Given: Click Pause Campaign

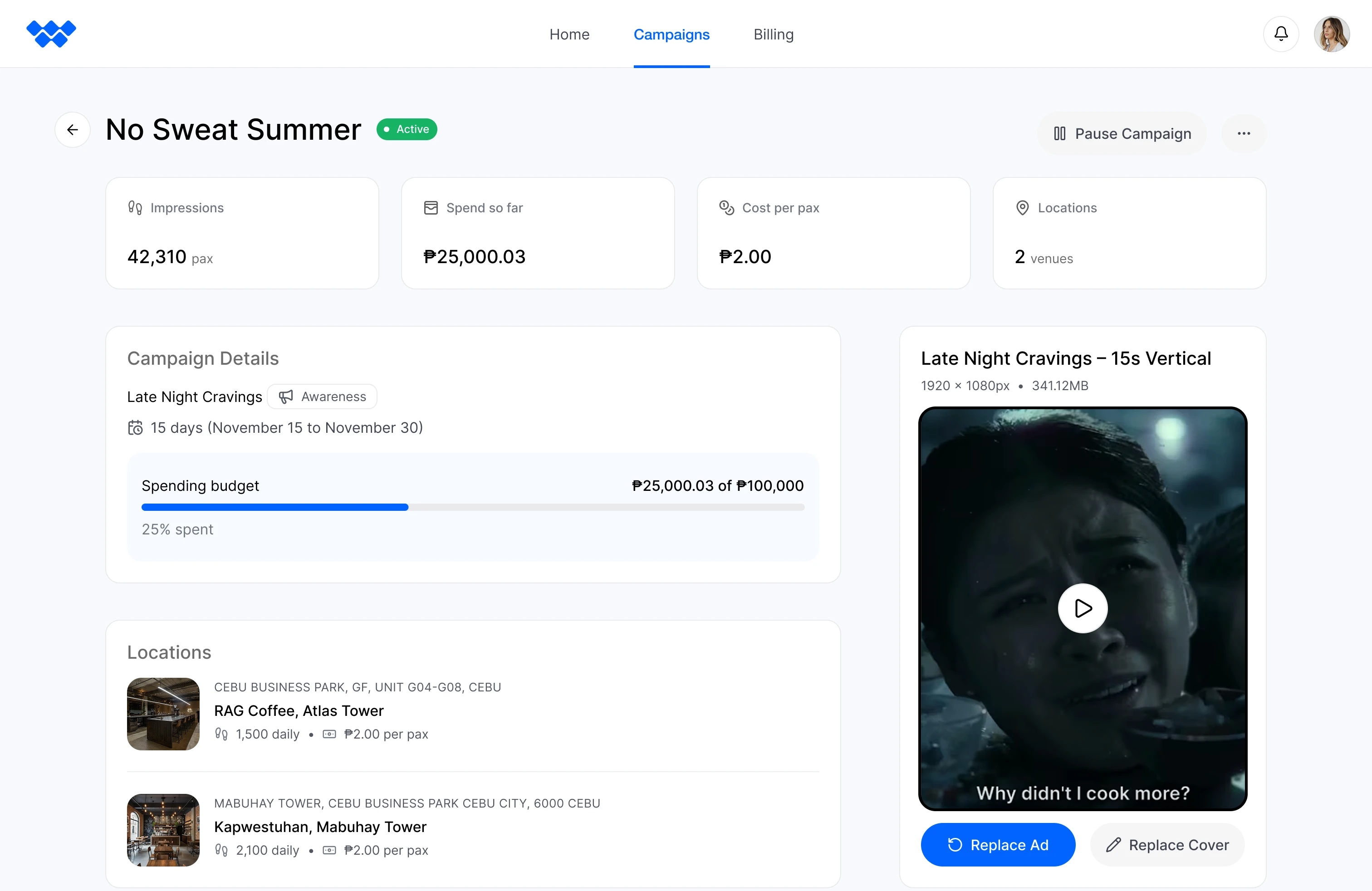Looking at the screenshot, I should [1121, 133].
